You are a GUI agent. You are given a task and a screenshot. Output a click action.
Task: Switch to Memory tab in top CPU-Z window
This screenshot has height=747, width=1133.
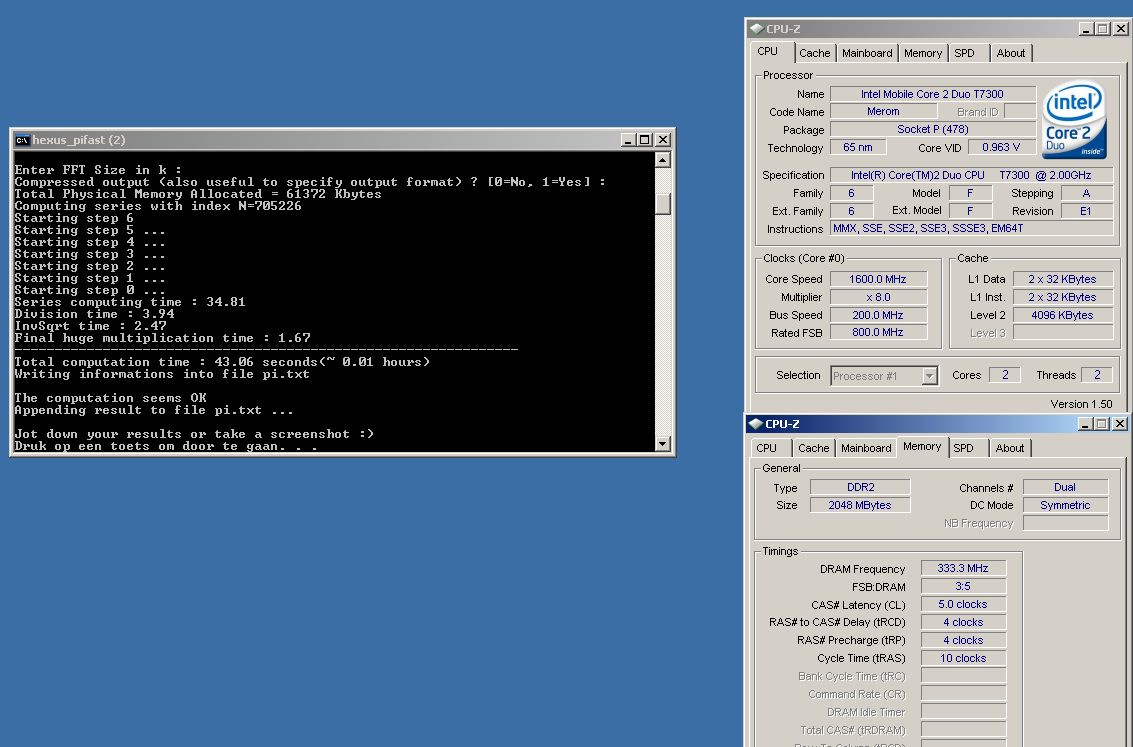923,53
